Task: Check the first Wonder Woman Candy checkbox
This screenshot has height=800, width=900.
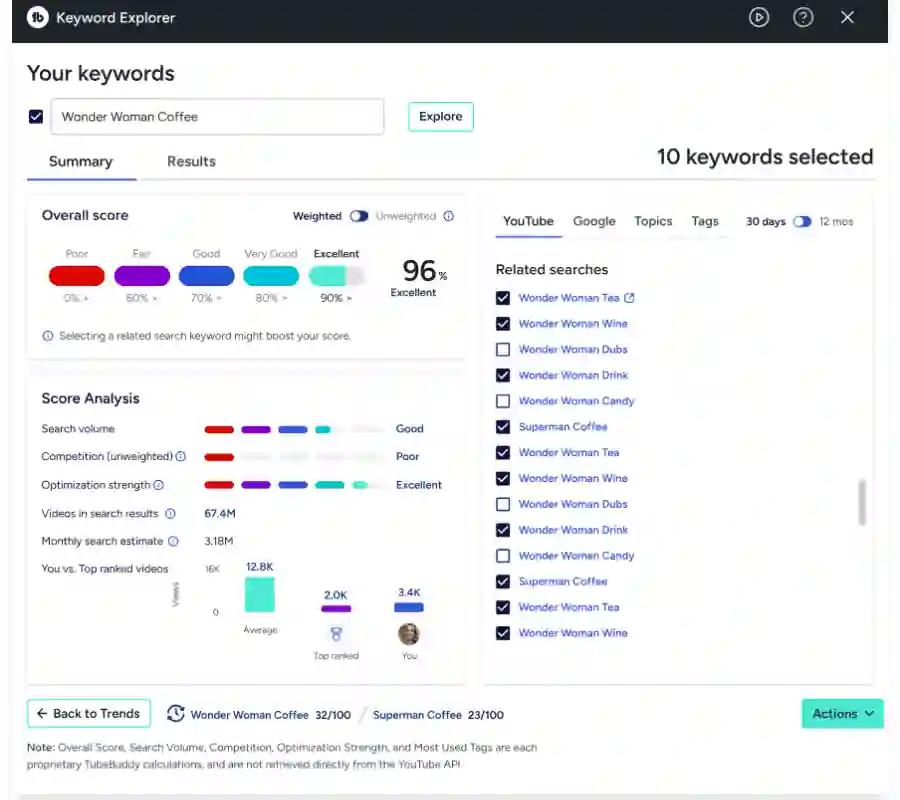Action: coord(503,401)
